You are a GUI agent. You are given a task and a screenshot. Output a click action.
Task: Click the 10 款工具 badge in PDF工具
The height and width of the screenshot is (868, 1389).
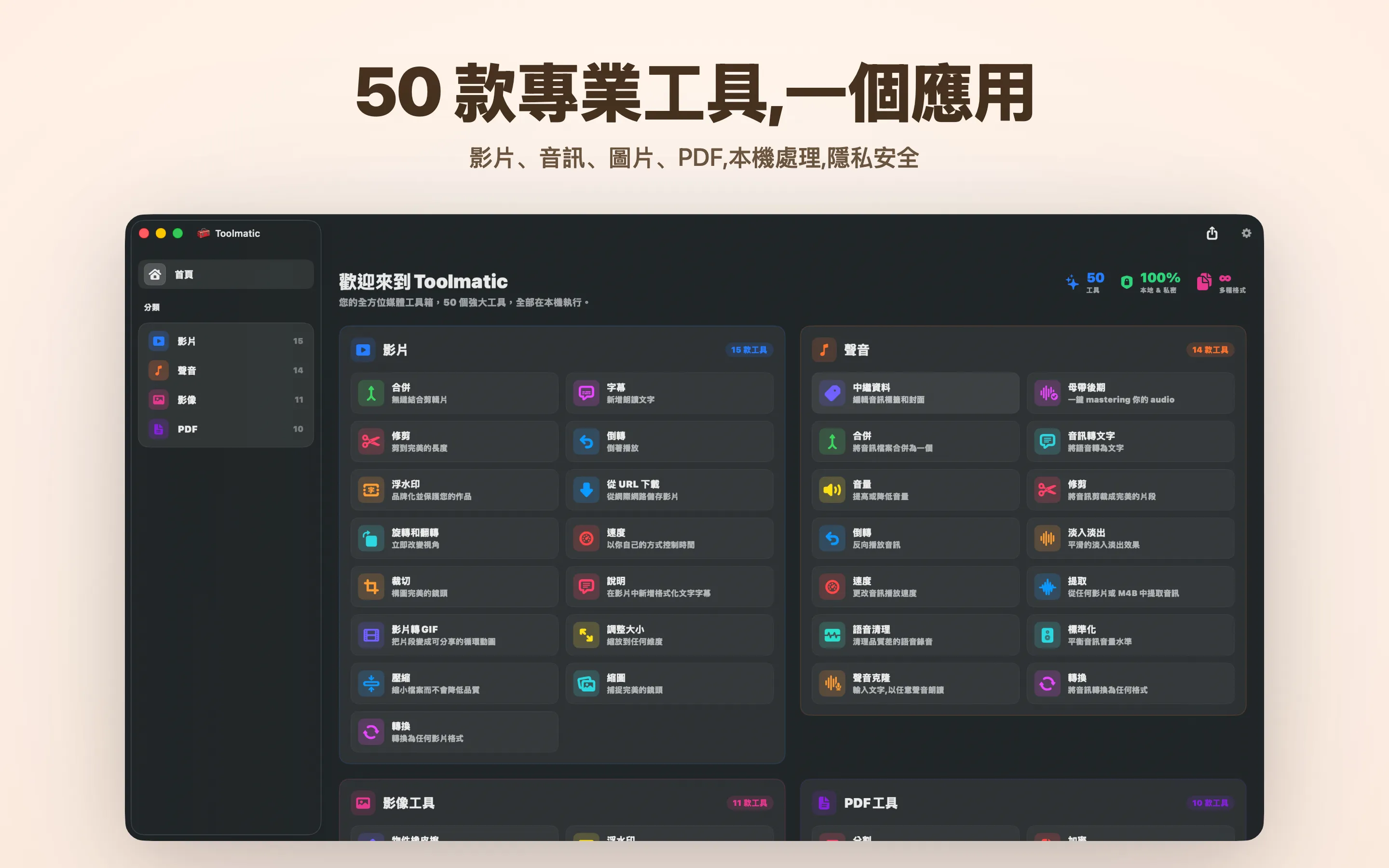pos(1210,802)
